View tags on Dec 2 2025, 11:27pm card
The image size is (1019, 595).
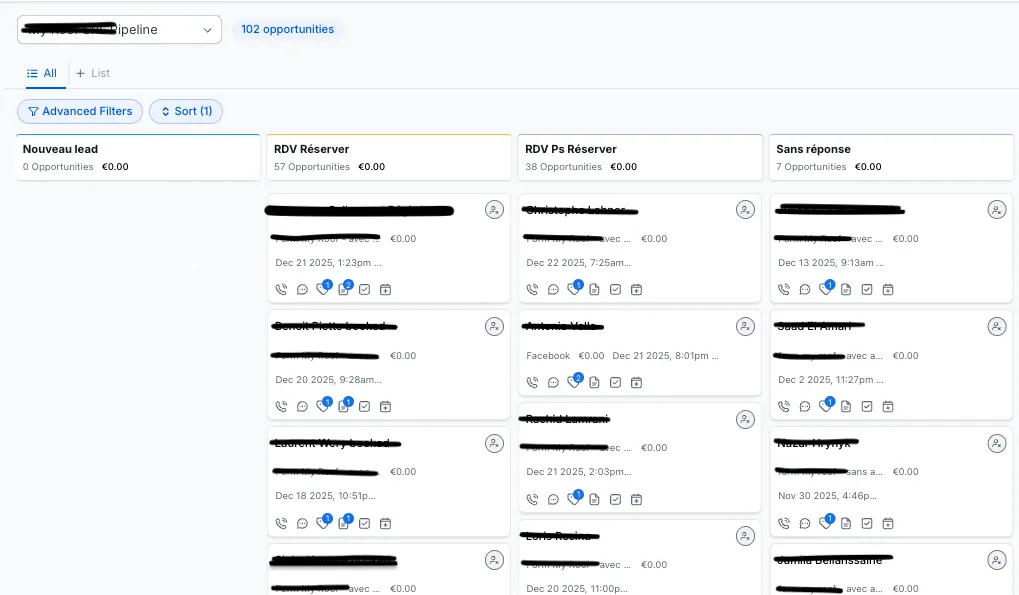click(826, 406)
